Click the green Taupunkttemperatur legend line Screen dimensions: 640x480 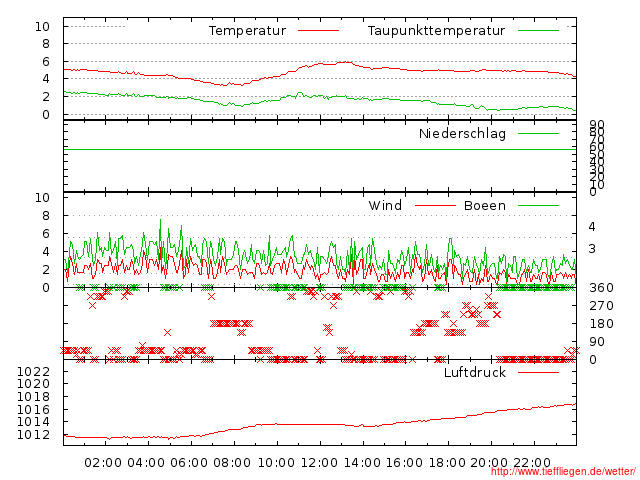tap(538, 31)
